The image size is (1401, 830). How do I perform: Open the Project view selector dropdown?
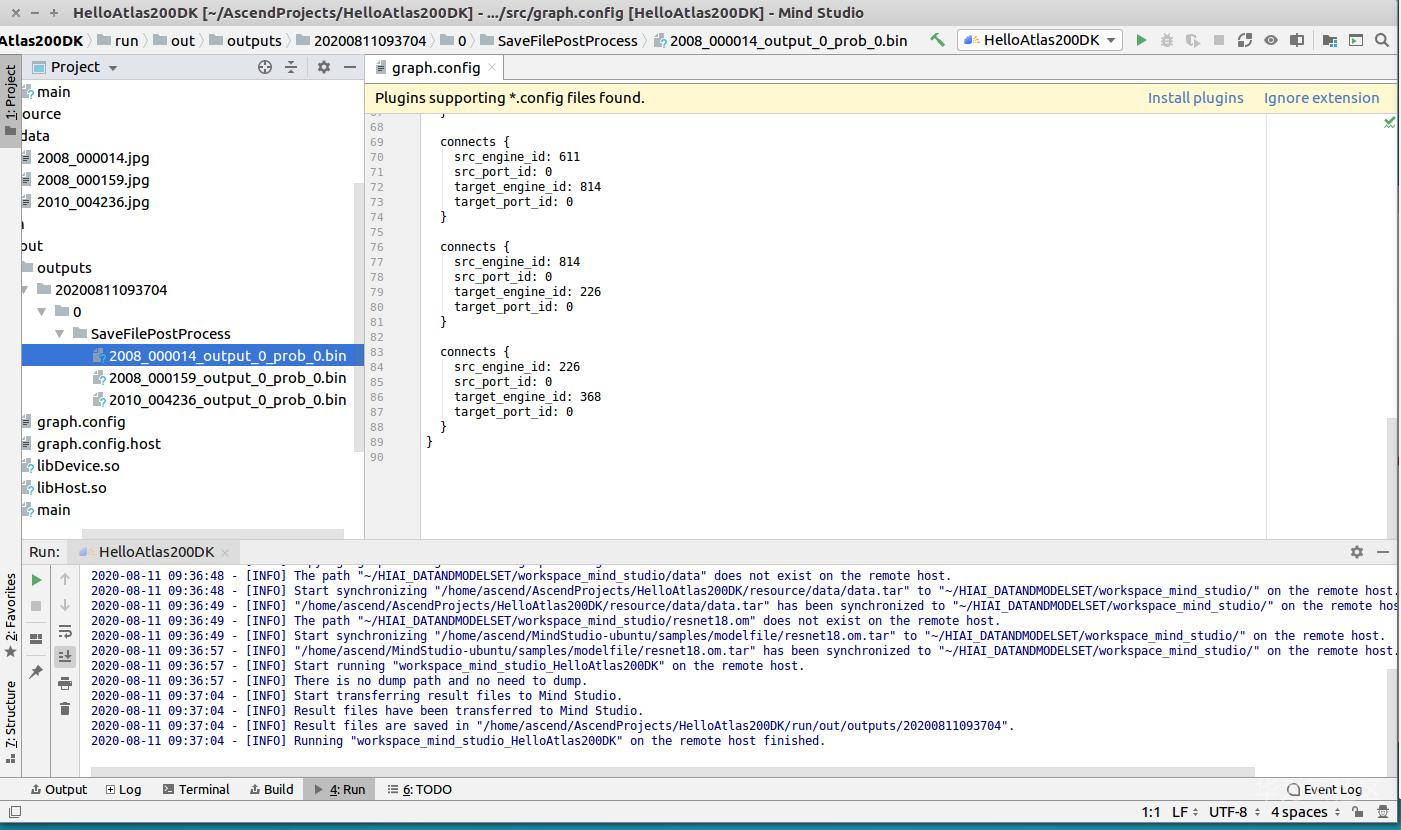tap(85, 67)
